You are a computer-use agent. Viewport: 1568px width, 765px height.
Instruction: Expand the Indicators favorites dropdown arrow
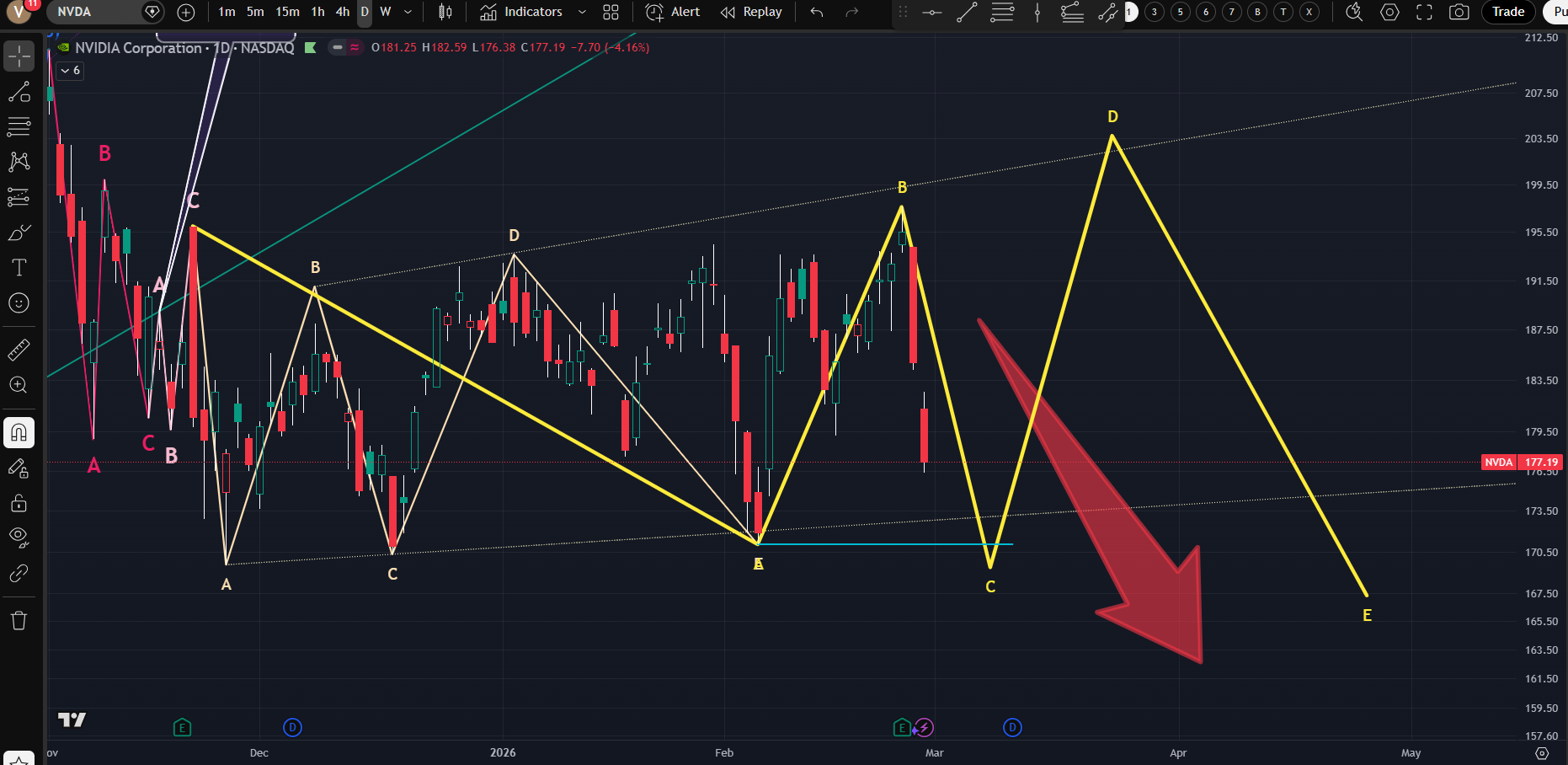click(582, 12)
